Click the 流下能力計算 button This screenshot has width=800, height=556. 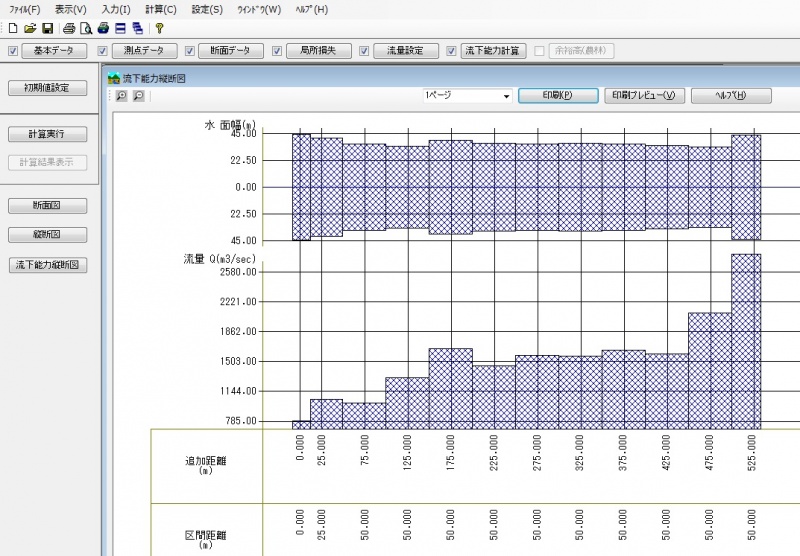point(493,51)
